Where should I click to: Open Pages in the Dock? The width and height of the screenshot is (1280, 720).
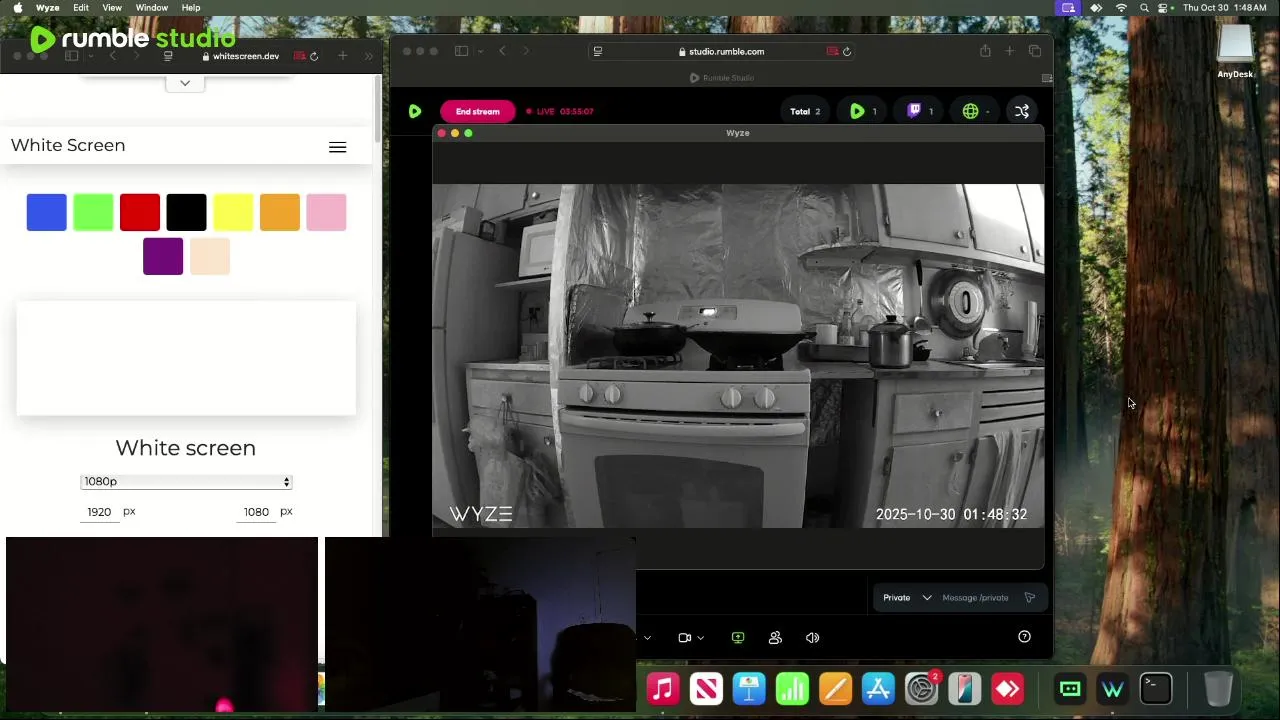coord(835,689)
